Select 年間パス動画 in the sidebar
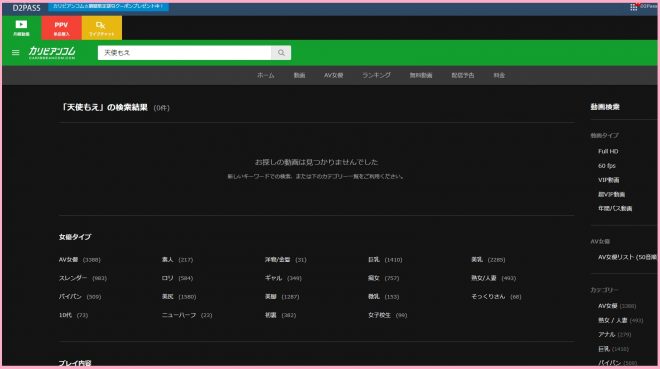Image resolution: width=660 pixels, height=369 pixels. (615, 209)
